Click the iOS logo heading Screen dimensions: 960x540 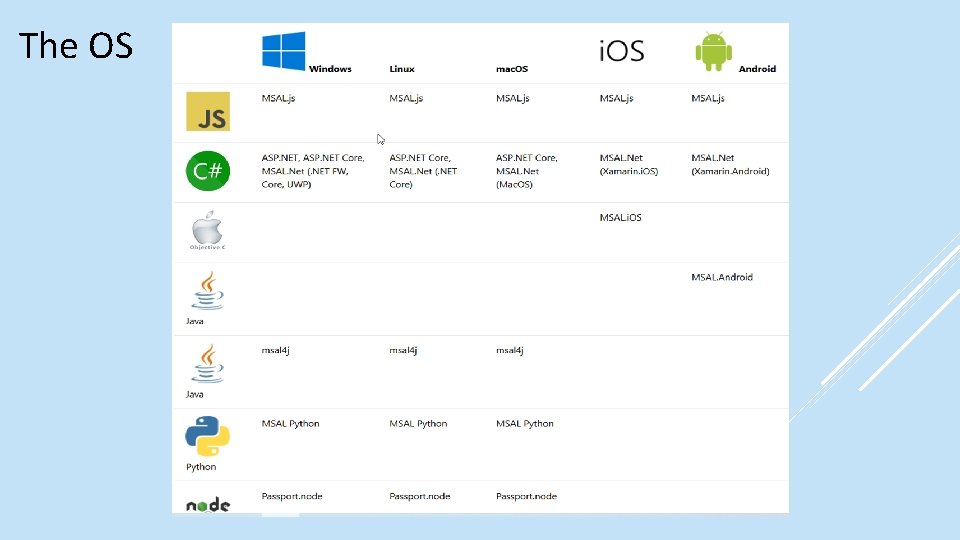point(621,51)
